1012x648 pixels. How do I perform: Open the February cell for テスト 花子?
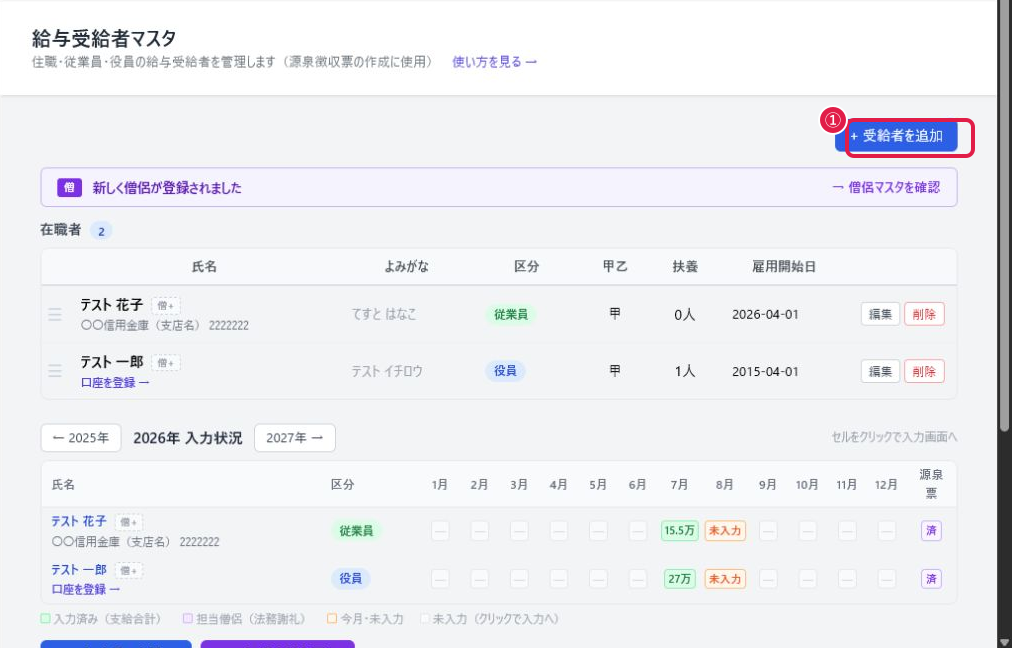pos(480,531)
